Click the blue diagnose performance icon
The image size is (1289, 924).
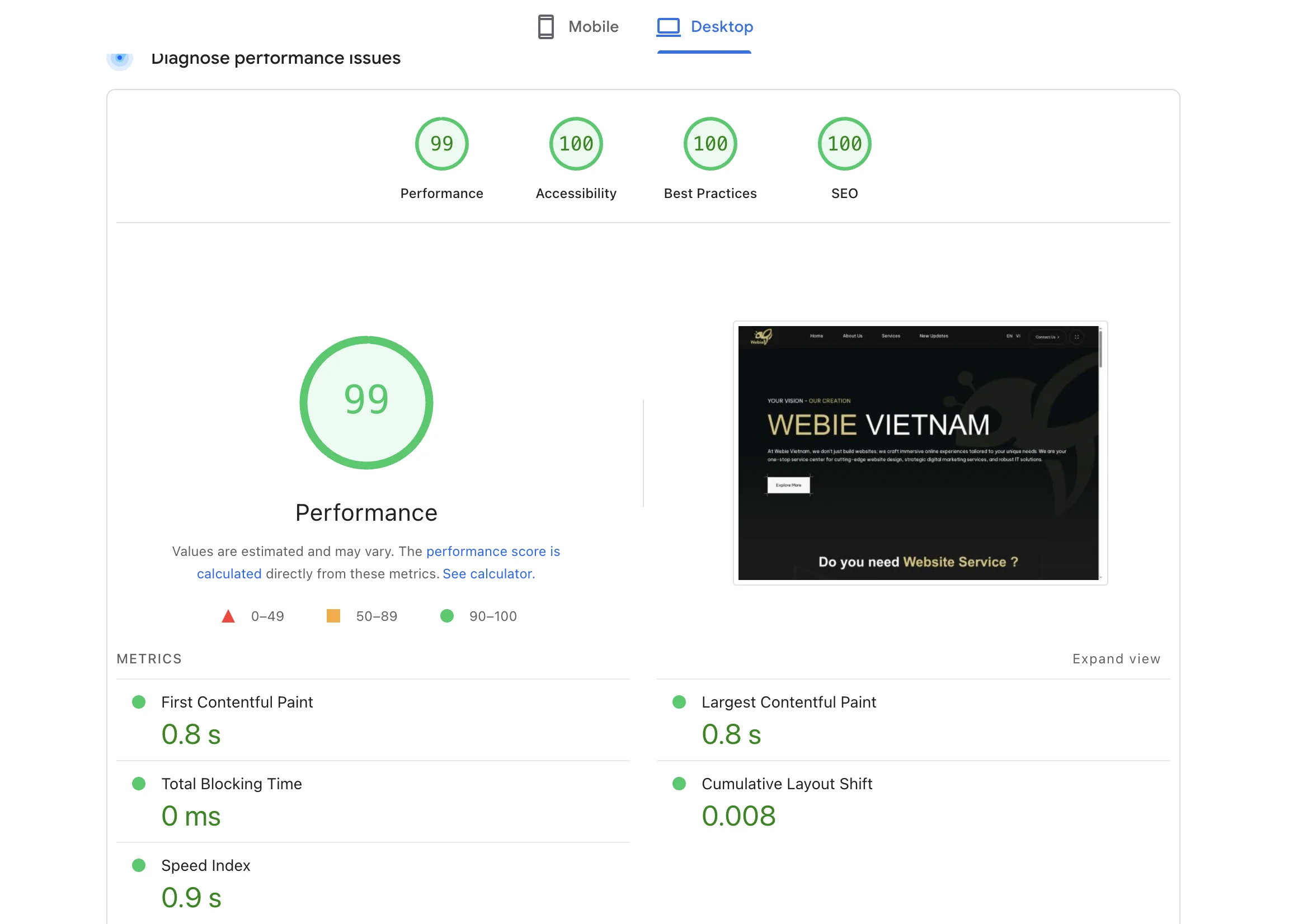[119, 59]
